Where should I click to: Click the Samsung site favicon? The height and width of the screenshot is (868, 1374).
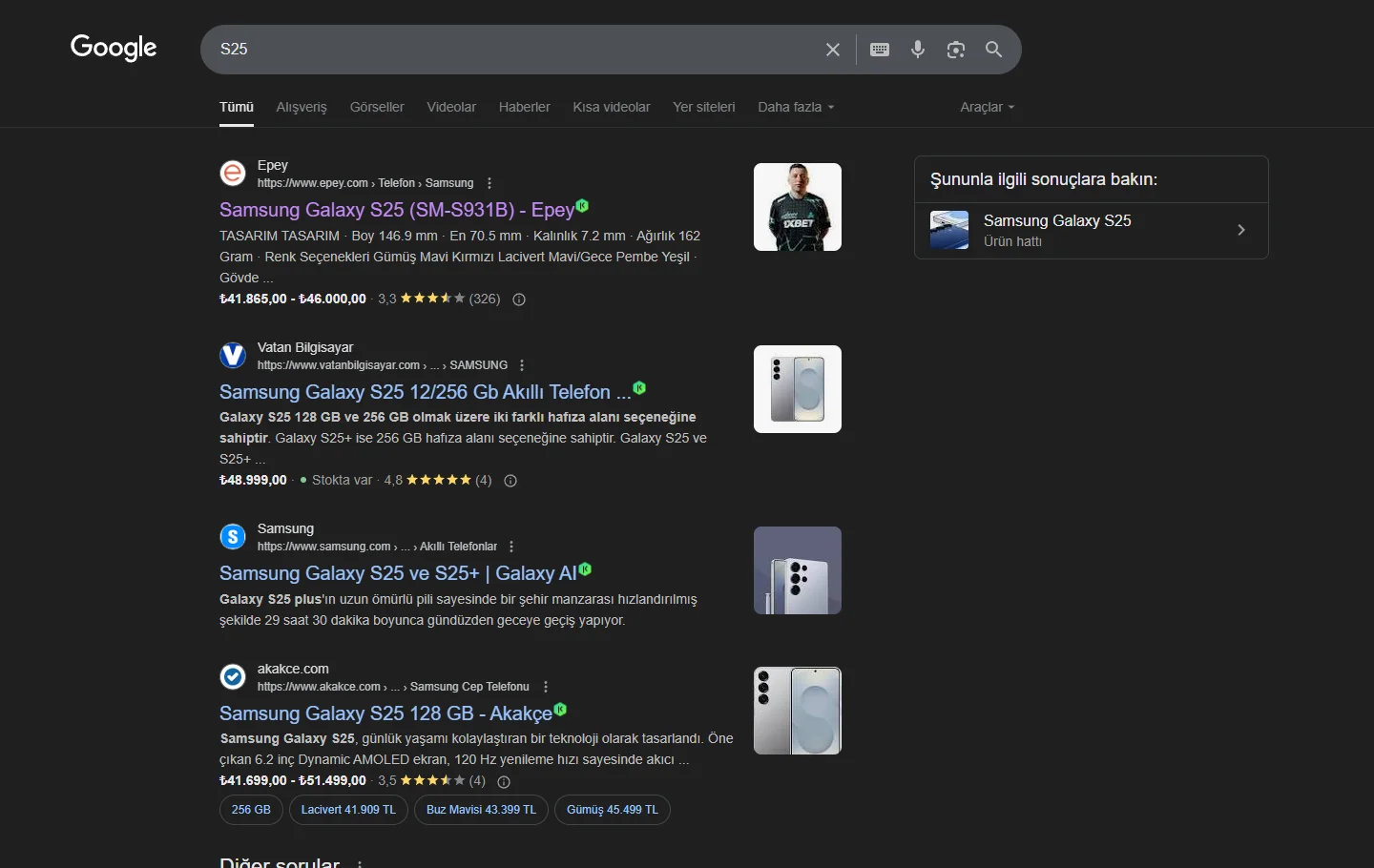[233, 536]
